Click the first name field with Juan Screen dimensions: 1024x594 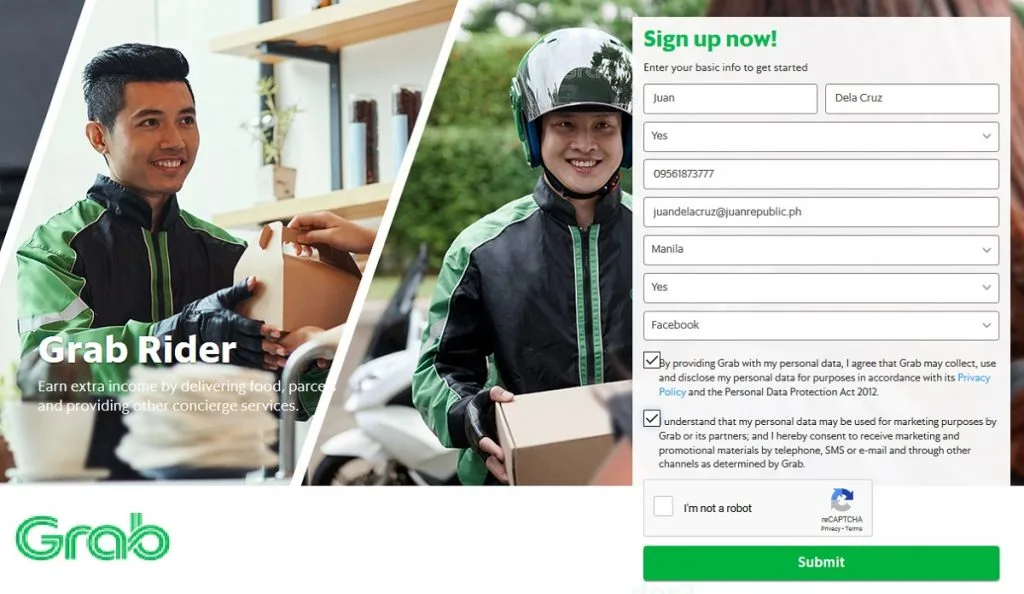730,99
